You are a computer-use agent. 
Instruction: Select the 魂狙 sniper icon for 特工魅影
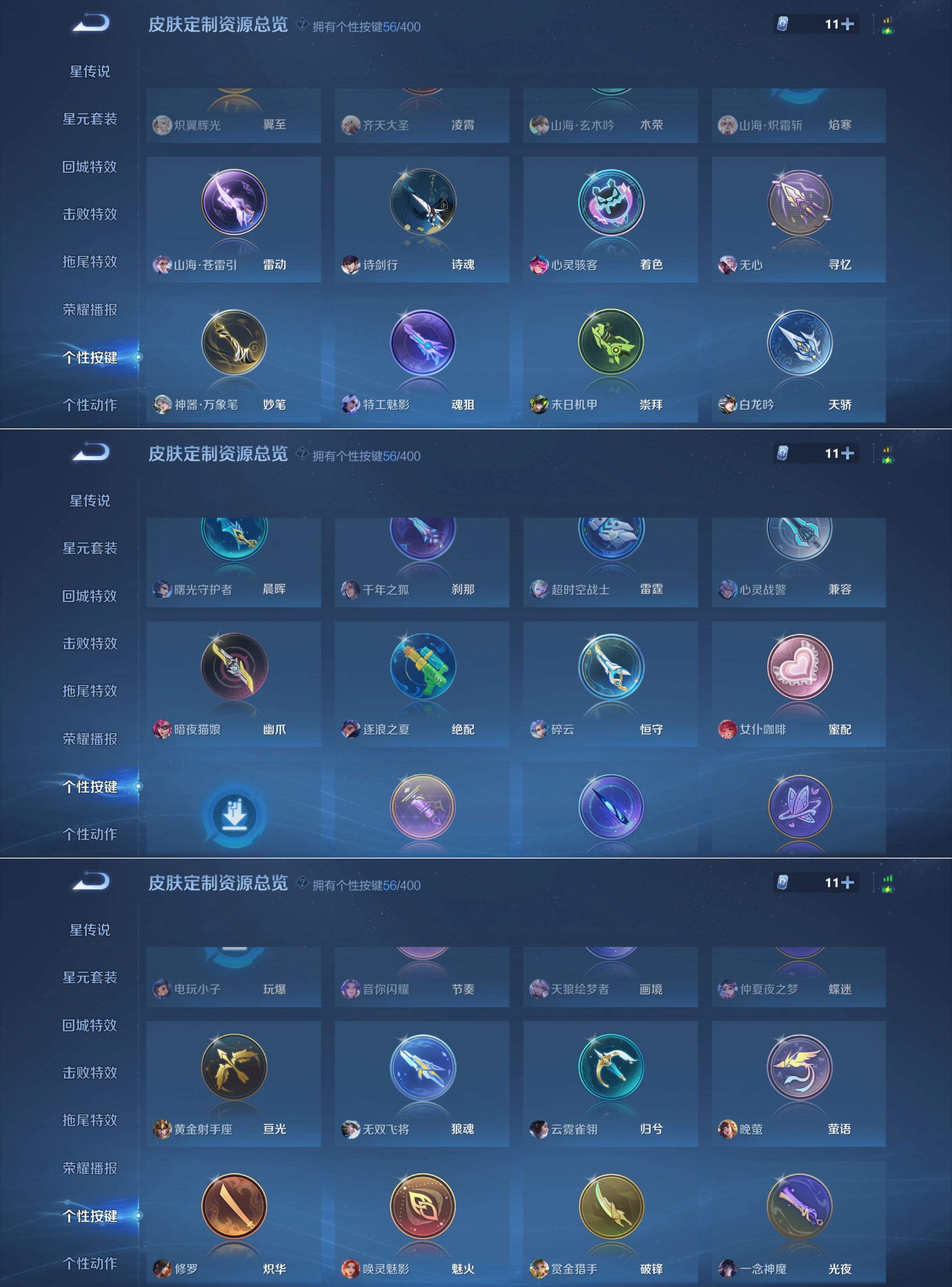point(422,342)
